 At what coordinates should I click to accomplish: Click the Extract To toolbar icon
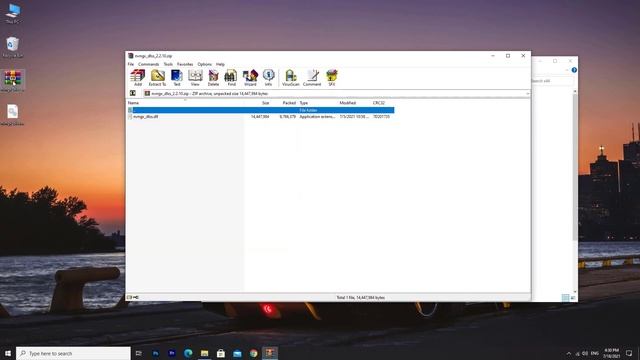point(157,78)
